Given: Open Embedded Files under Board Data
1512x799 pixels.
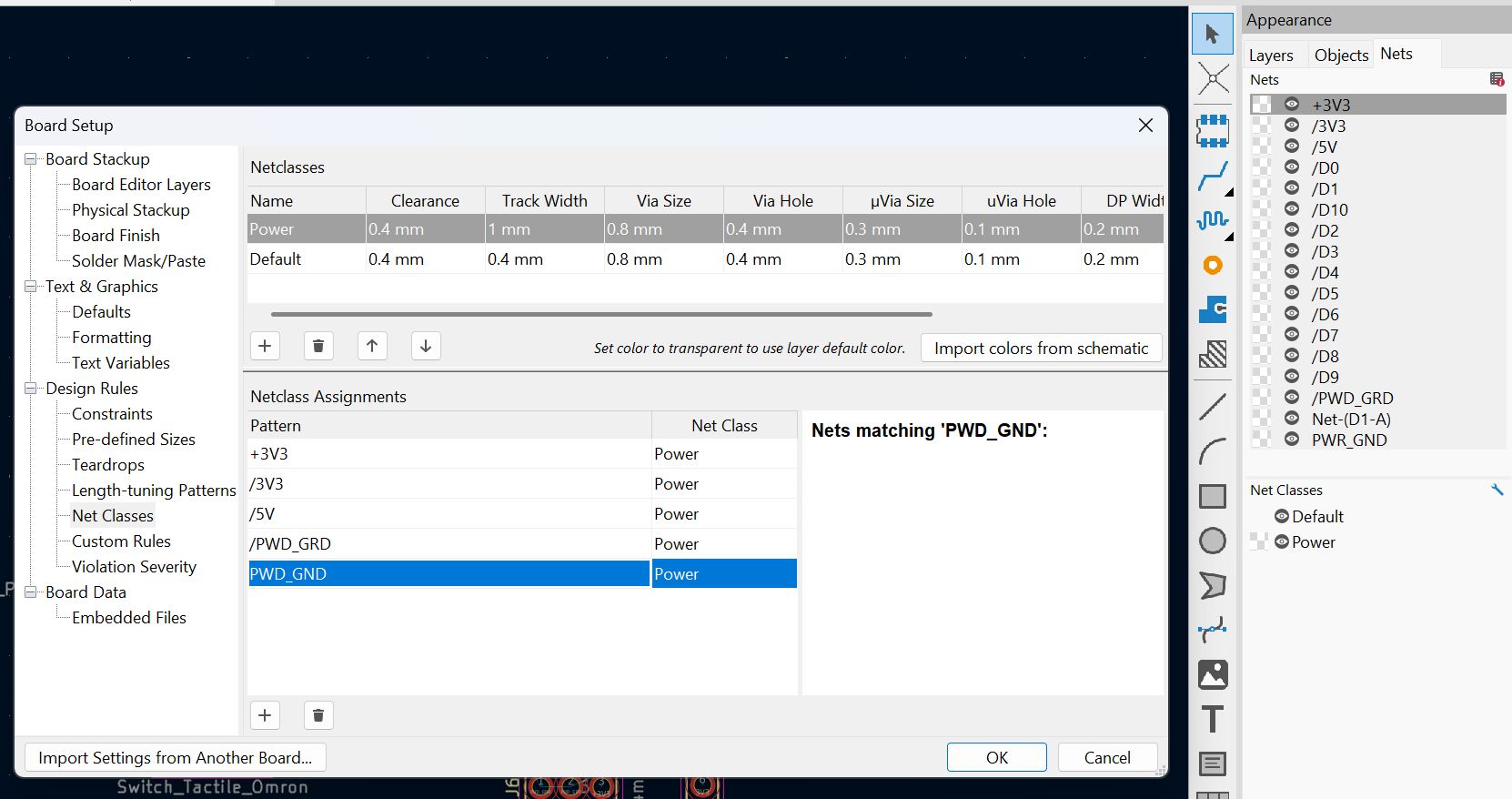Looking at the screenshot, I should (x=129, y=617).
